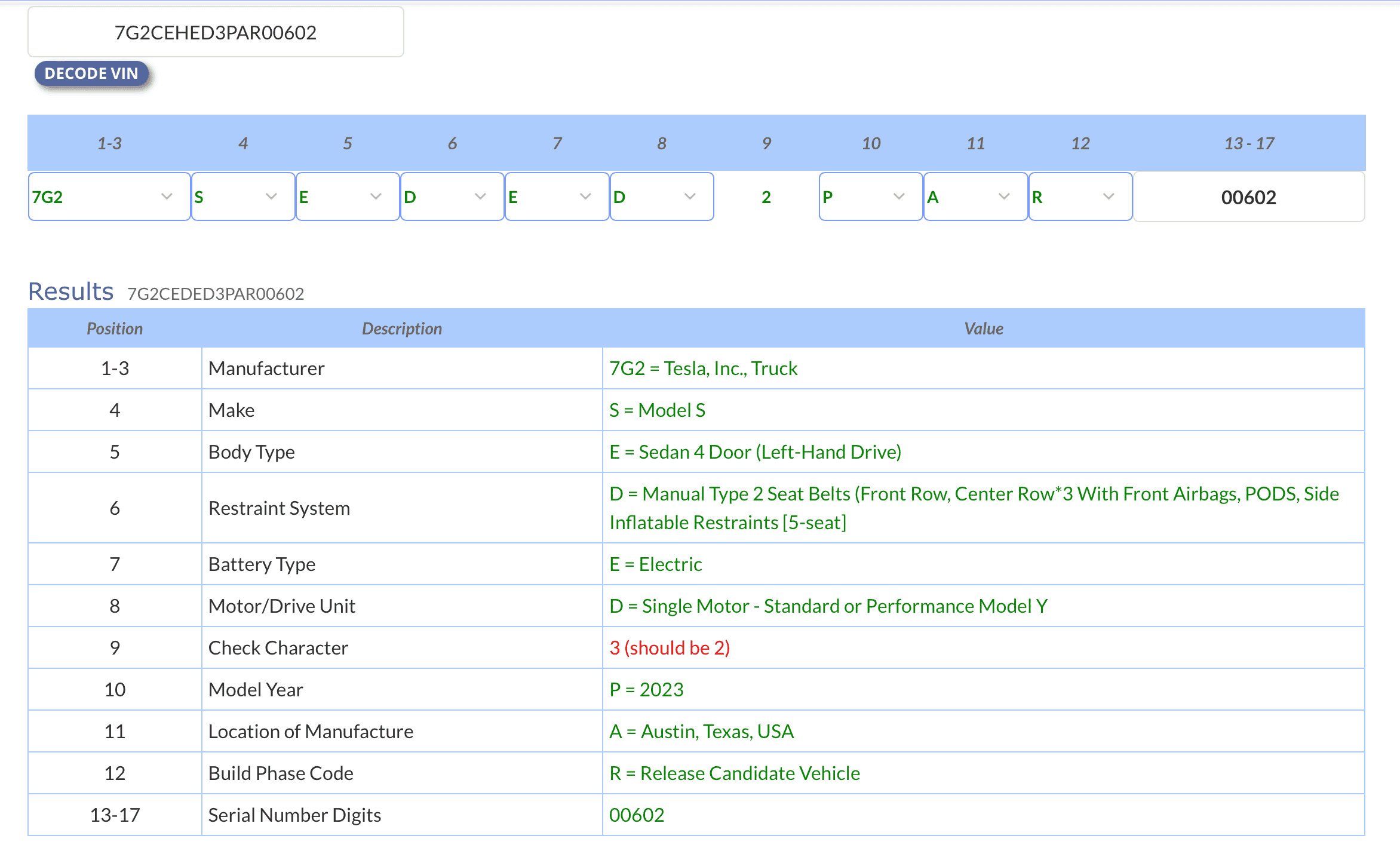Click the red '3 (should be 2)' value

670,648
